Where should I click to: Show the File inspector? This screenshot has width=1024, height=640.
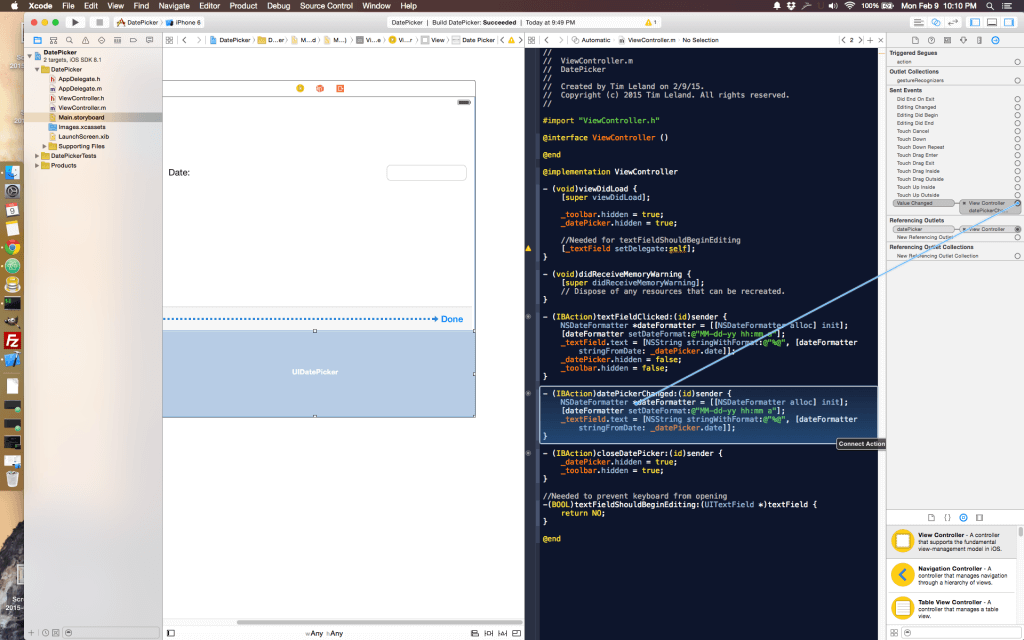coord(916,40)
